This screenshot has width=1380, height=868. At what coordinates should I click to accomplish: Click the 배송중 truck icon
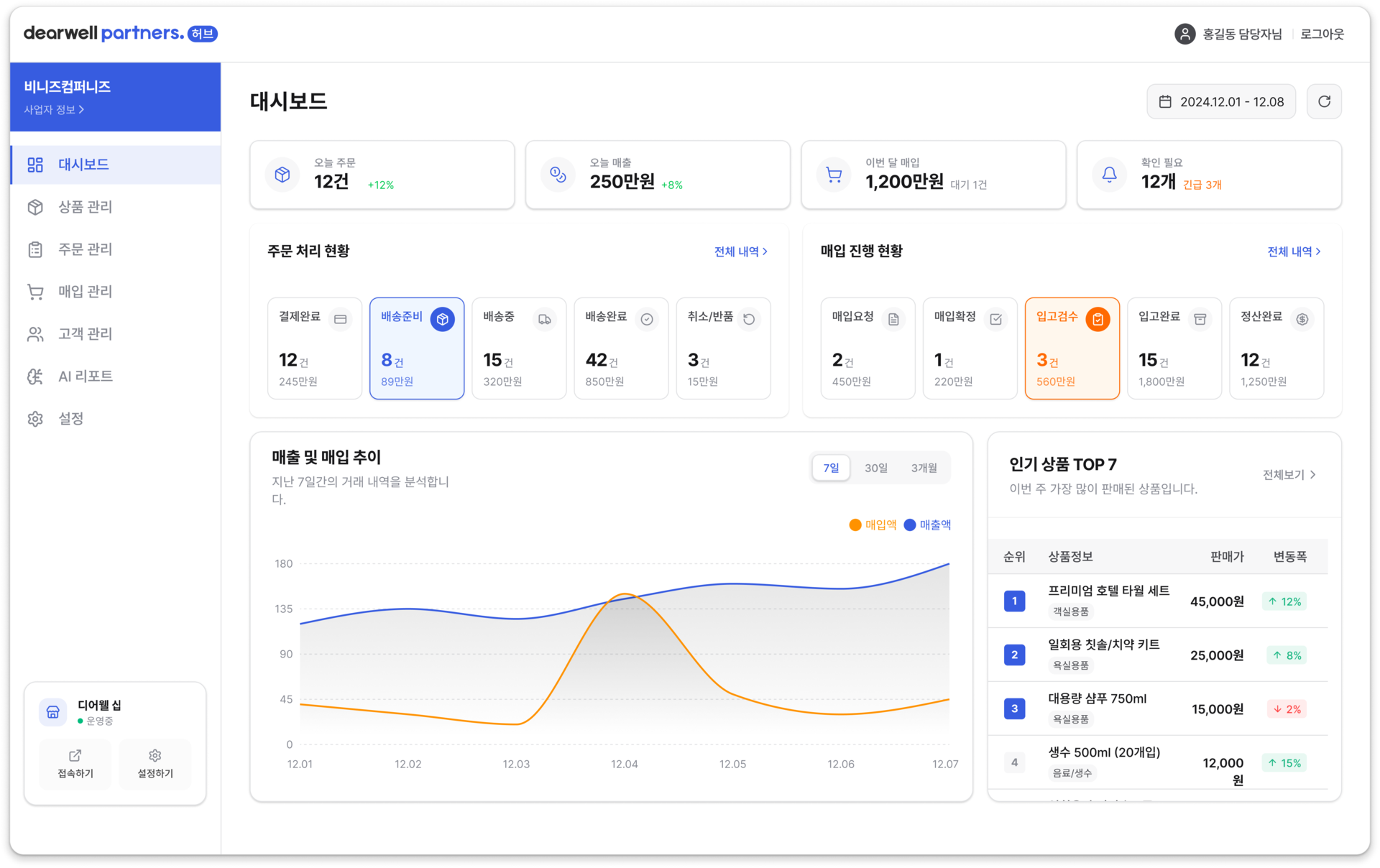[x=545, y=319]
